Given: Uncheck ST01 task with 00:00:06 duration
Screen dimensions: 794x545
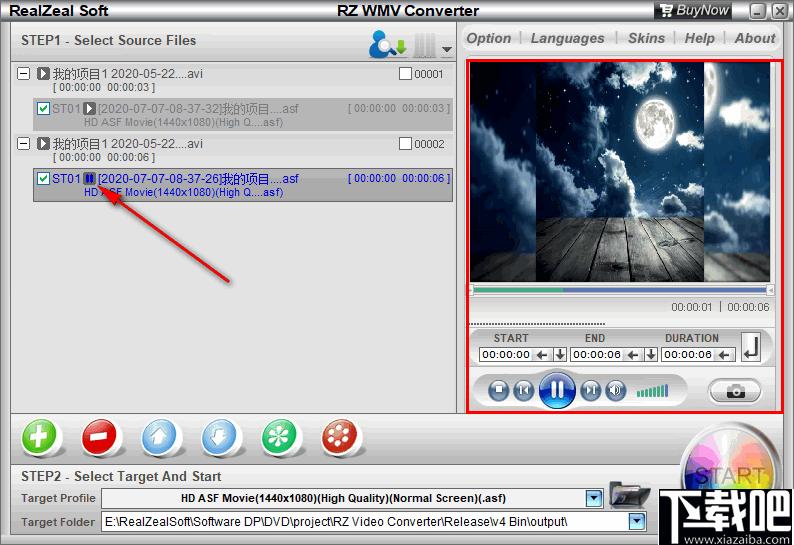Looking at the screenshot, I should tap(44, 178).
